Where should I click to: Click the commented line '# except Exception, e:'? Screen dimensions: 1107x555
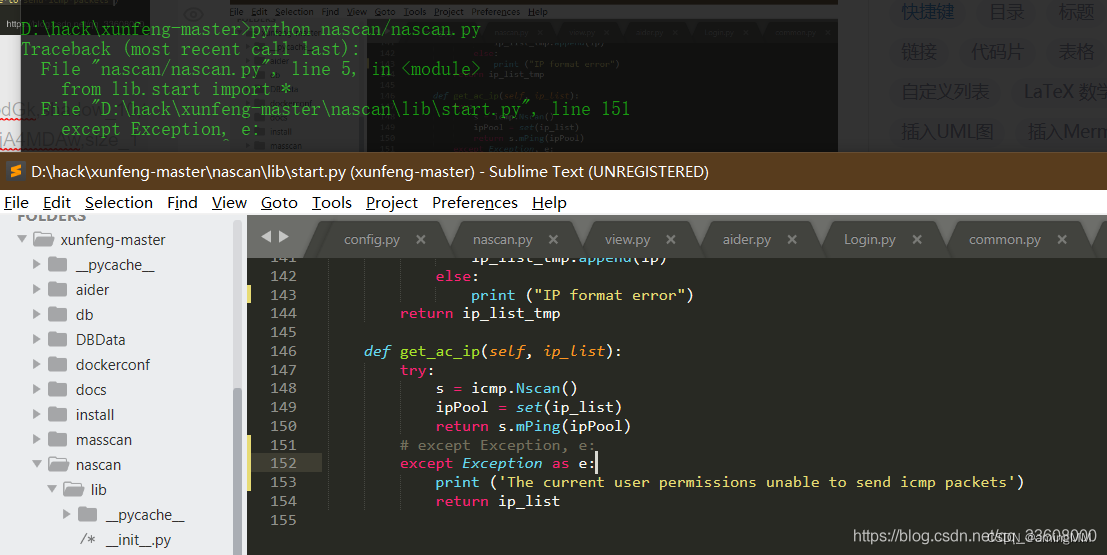point(497,445)
